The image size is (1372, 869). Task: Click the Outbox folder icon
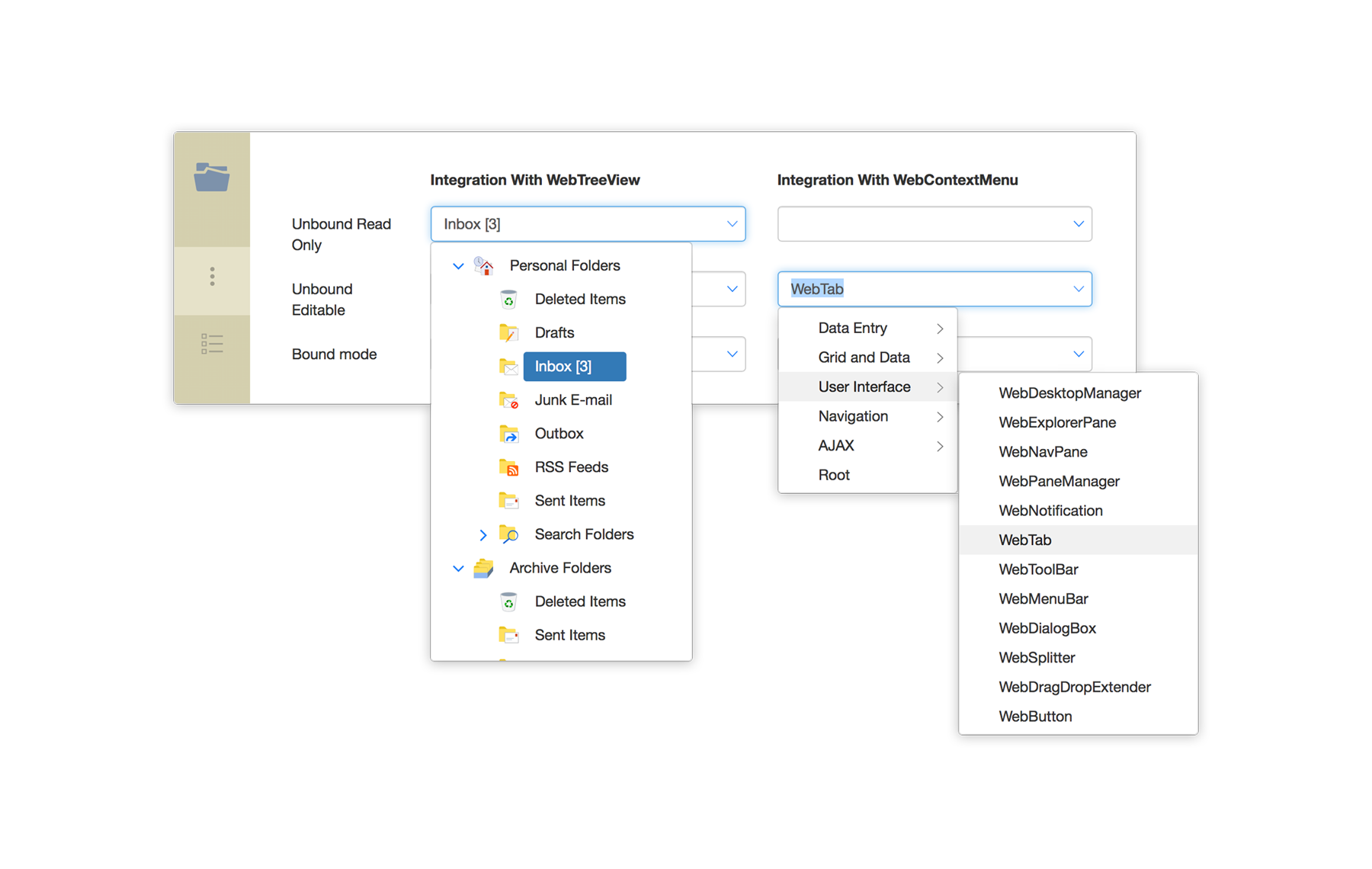pos(508,434)
